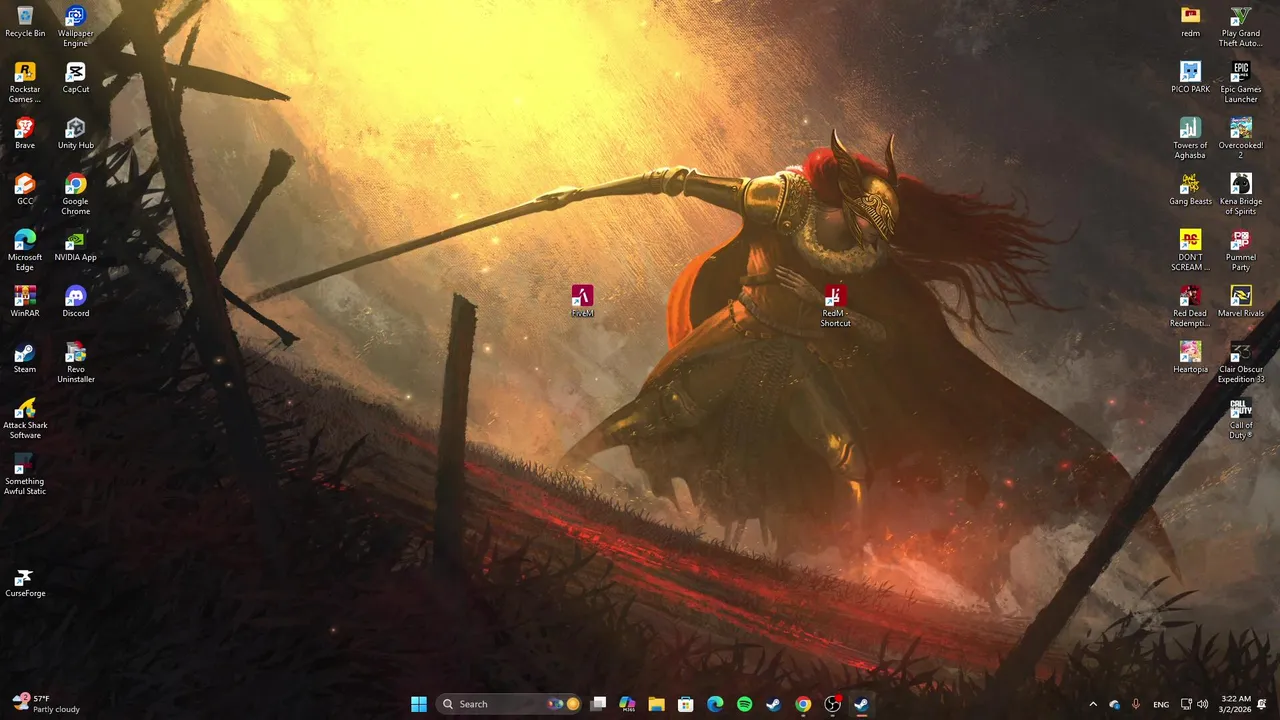
Task: Open Chrome from the taskbar
Action: (x=803, y=704)
